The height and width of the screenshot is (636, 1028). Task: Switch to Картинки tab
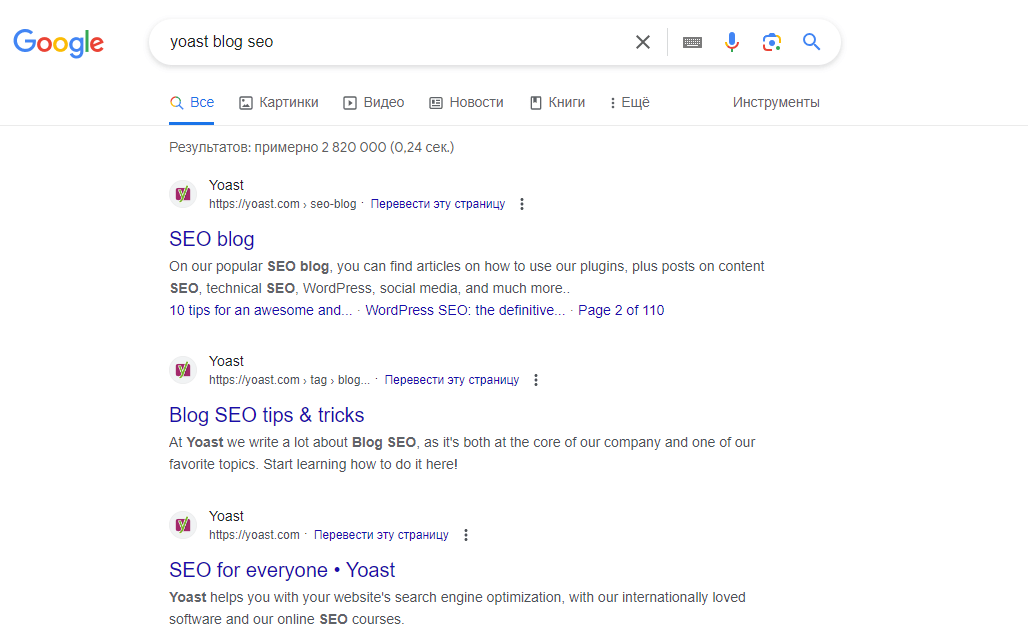click(x=279, y=102)
